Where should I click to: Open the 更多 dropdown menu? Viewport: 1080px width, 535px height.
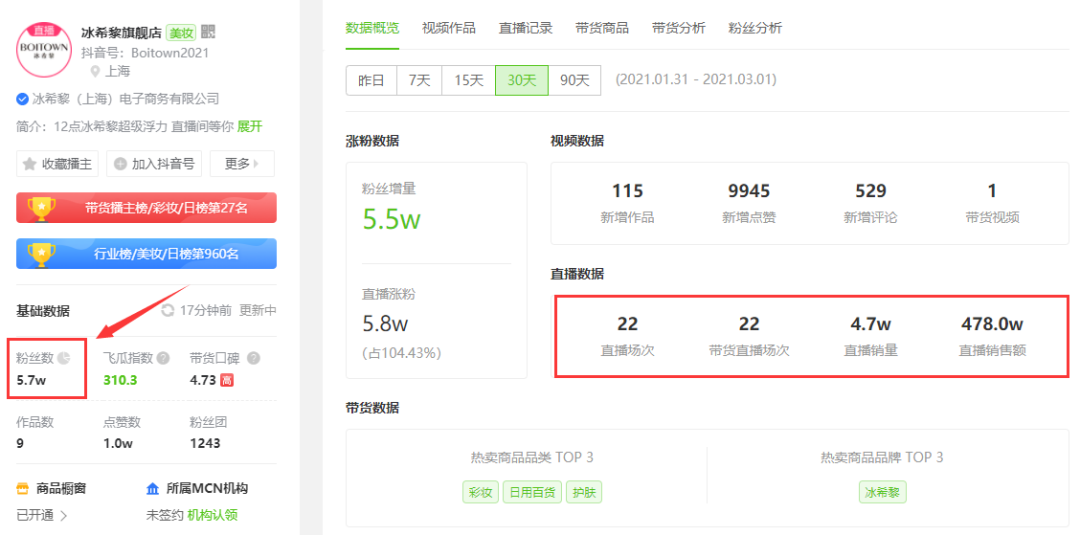pos(242,164)
